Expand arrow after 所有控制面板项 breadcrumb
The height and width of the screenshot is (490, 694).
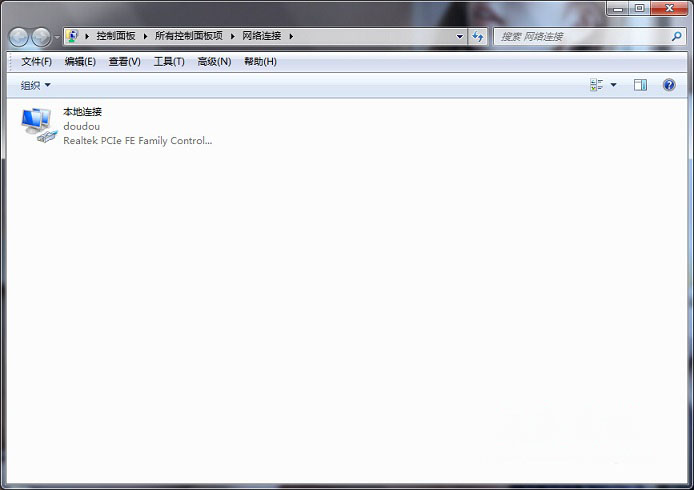coord(233,36)
